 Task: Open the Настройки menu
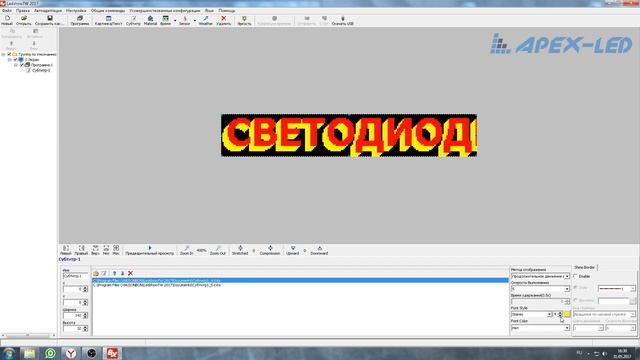pyautogui.click(x=76, y=11)
